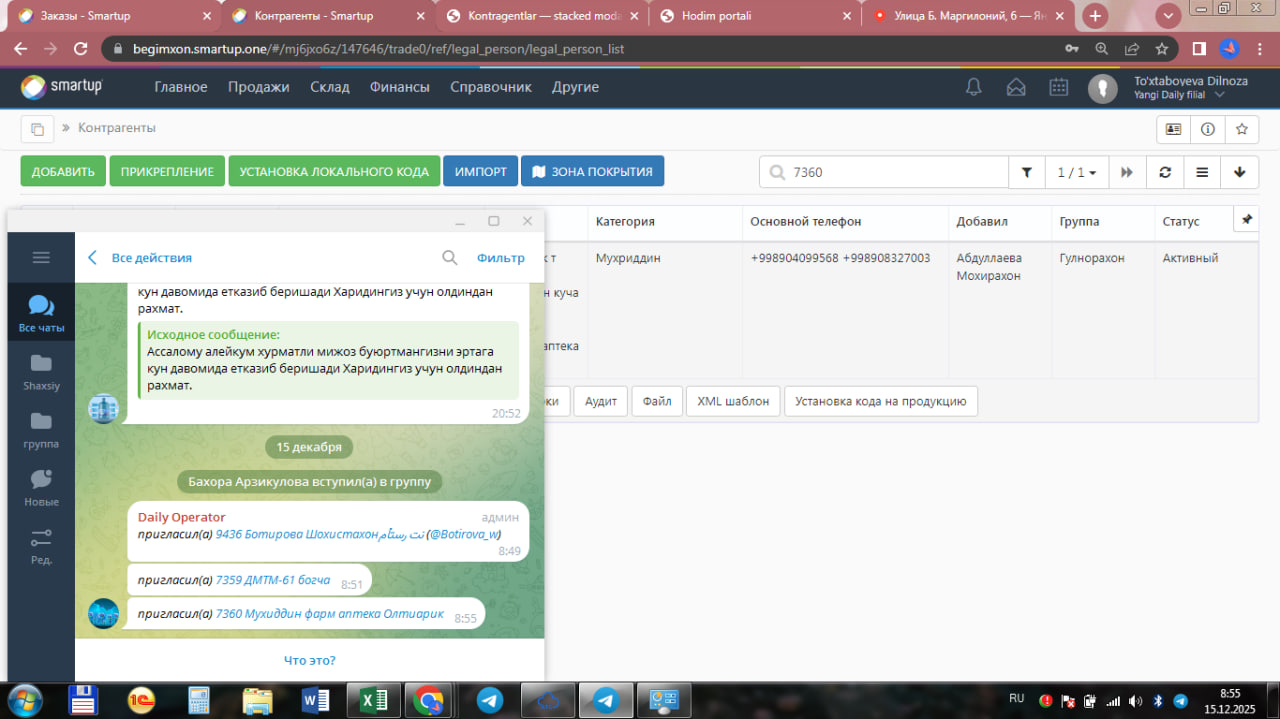Viewport: 1280px width, 719px height.
Task: Click Фильтр link in Telegram
Action: pyautogui.click(x=501, y=258)
